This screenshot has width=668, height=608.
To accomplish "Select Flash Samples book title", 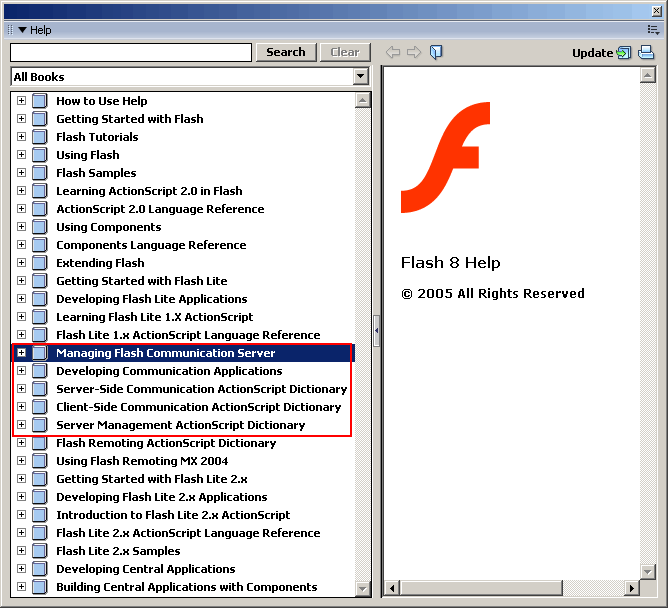I will pos(96,173).
